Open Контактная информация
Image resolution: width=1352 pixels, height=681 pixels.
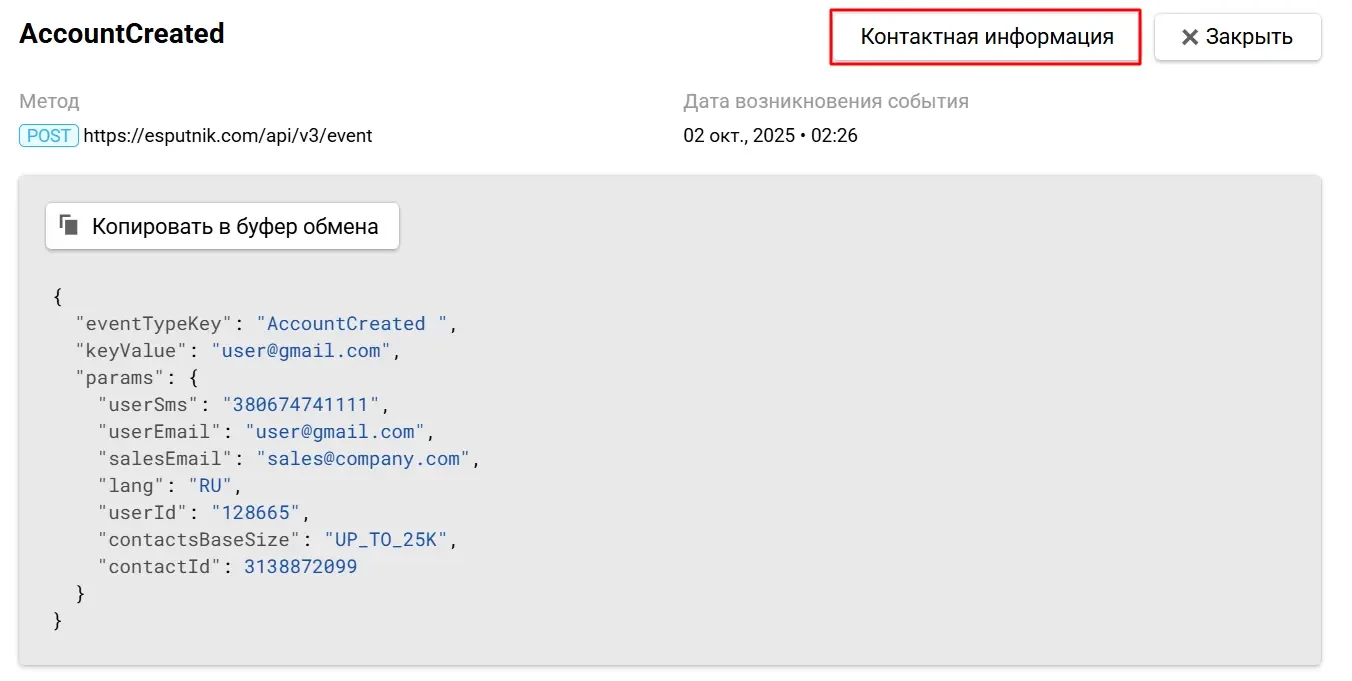click(x=985, y=37)
